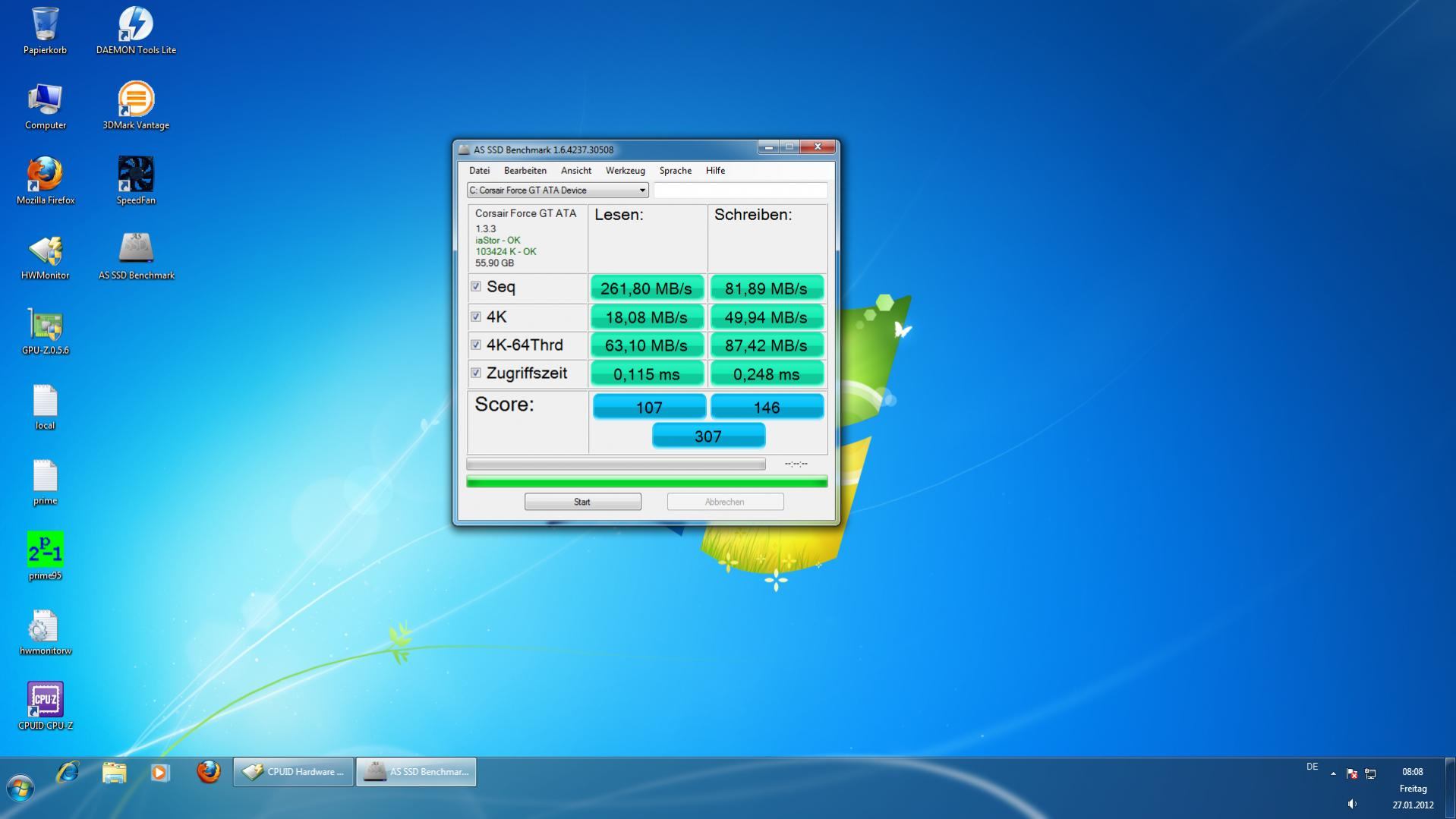Select the AS SSD Benchmark desktop icon
The width and height of the screenshot is (1456, 819).
pos(136,257)
